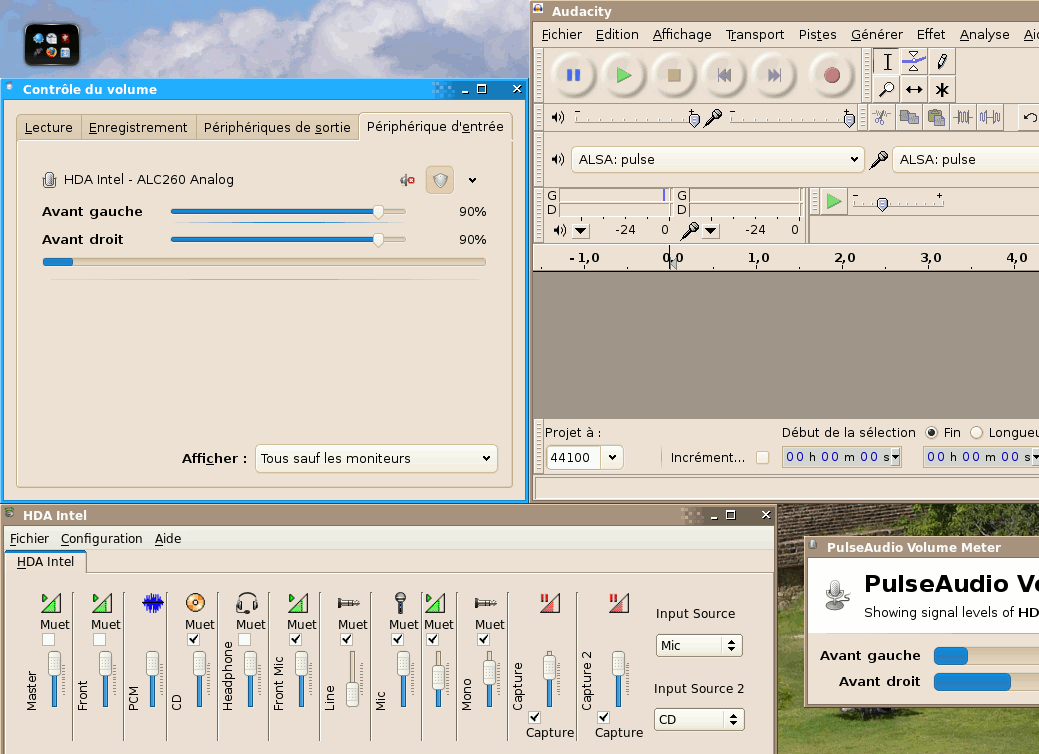Click the 0,0 mark on Audacity's timeline ruler
1039x754 pixels.
coord(672,258)
